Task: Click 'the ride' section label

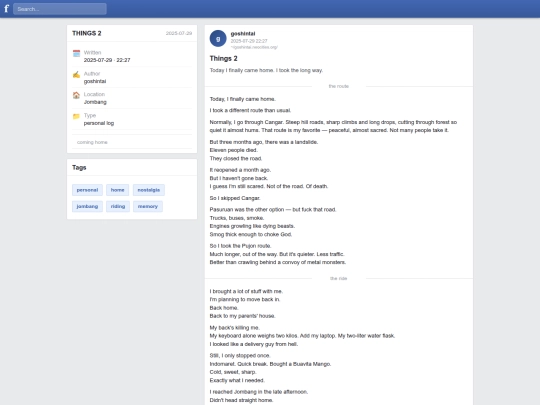Action: tap(339, 278)
